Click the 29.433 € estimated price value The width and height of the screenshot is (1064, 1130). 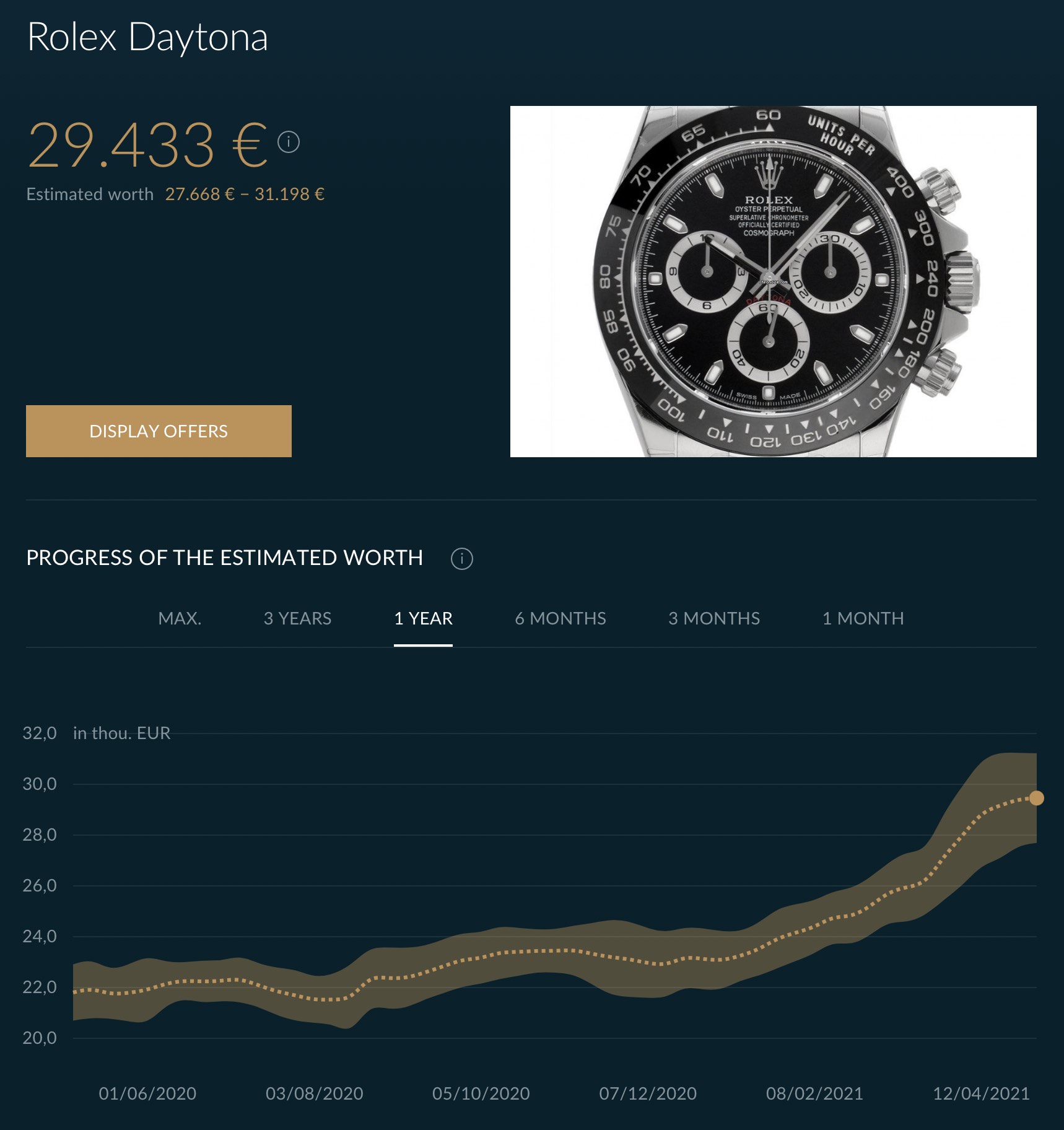pos(147,145)
